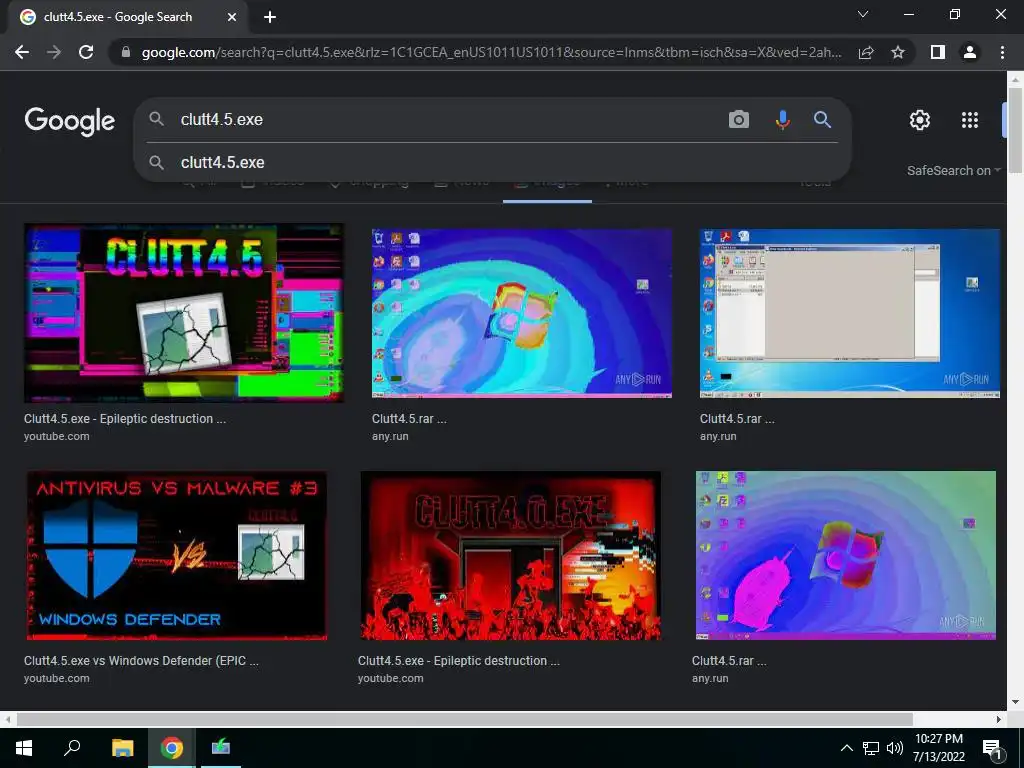This screenshot has height=768, width=1024.
Task: Open 'Clutt4.5.exe vs Windows Defender' title
Action: [x=141, y=660]
